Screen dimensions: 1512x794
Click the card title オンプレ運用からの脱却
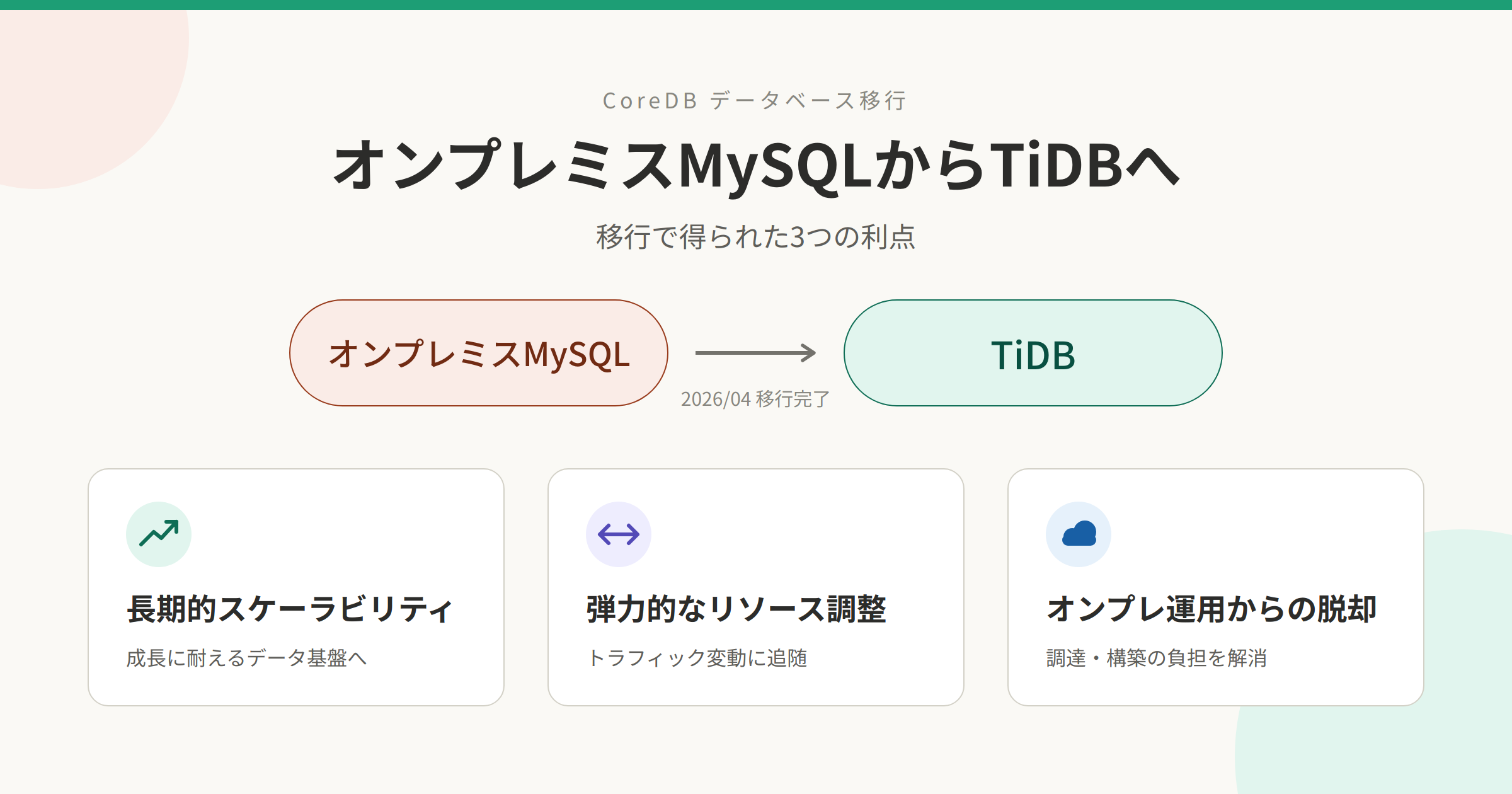pyautogui.click(x=1211, y=609)
